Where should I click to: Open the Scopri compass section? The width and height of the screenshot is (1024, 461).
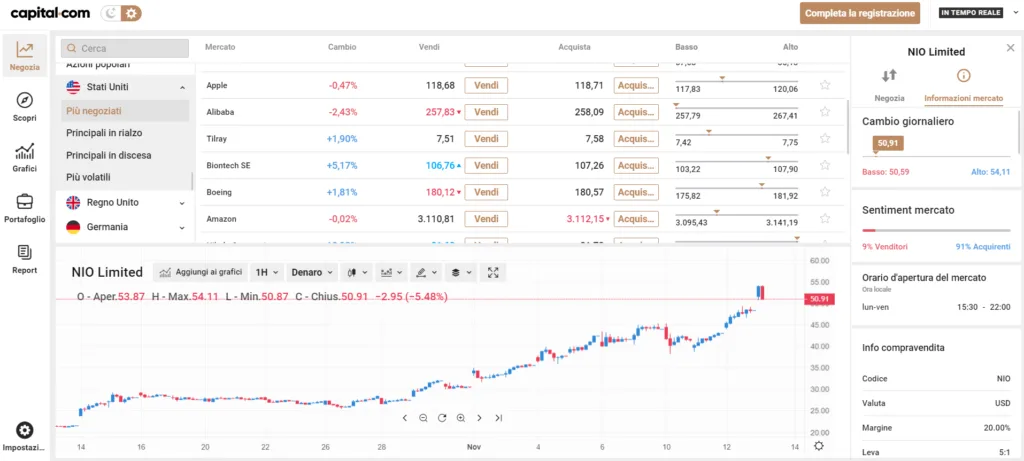tap(25, 107)
